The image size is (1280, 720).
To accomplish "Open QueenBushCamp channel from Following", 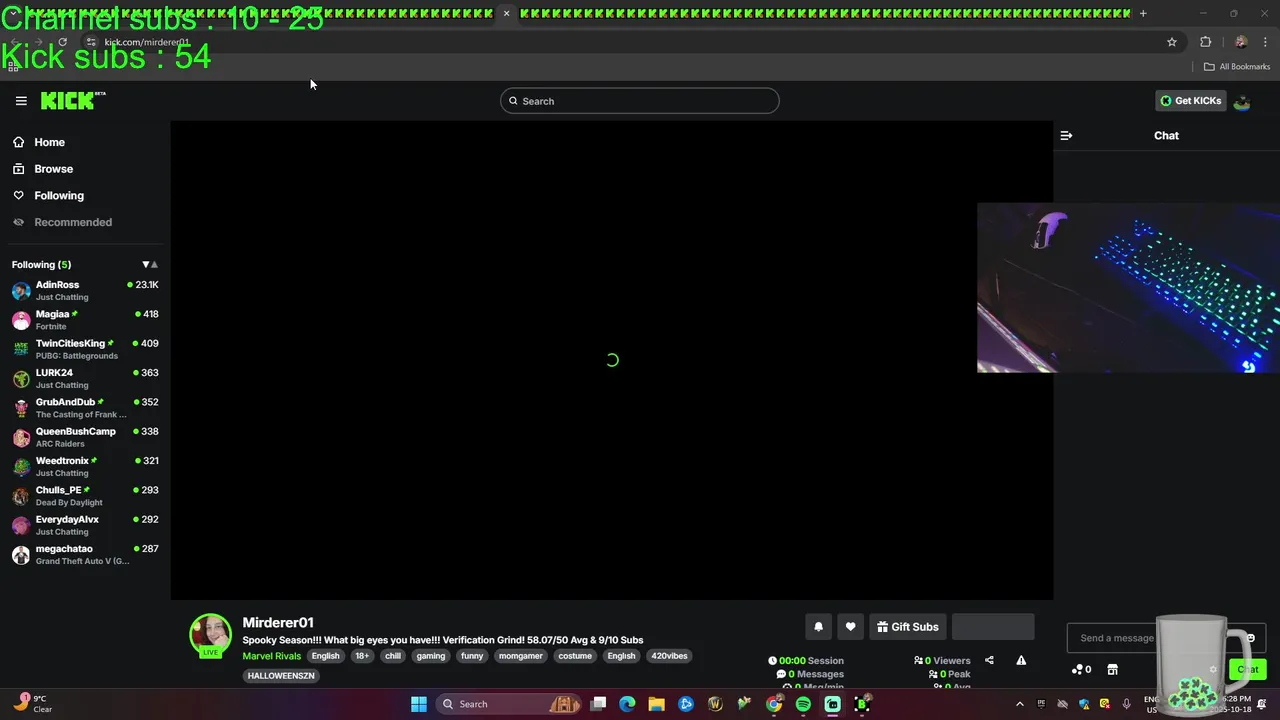I will click(85, 437).
